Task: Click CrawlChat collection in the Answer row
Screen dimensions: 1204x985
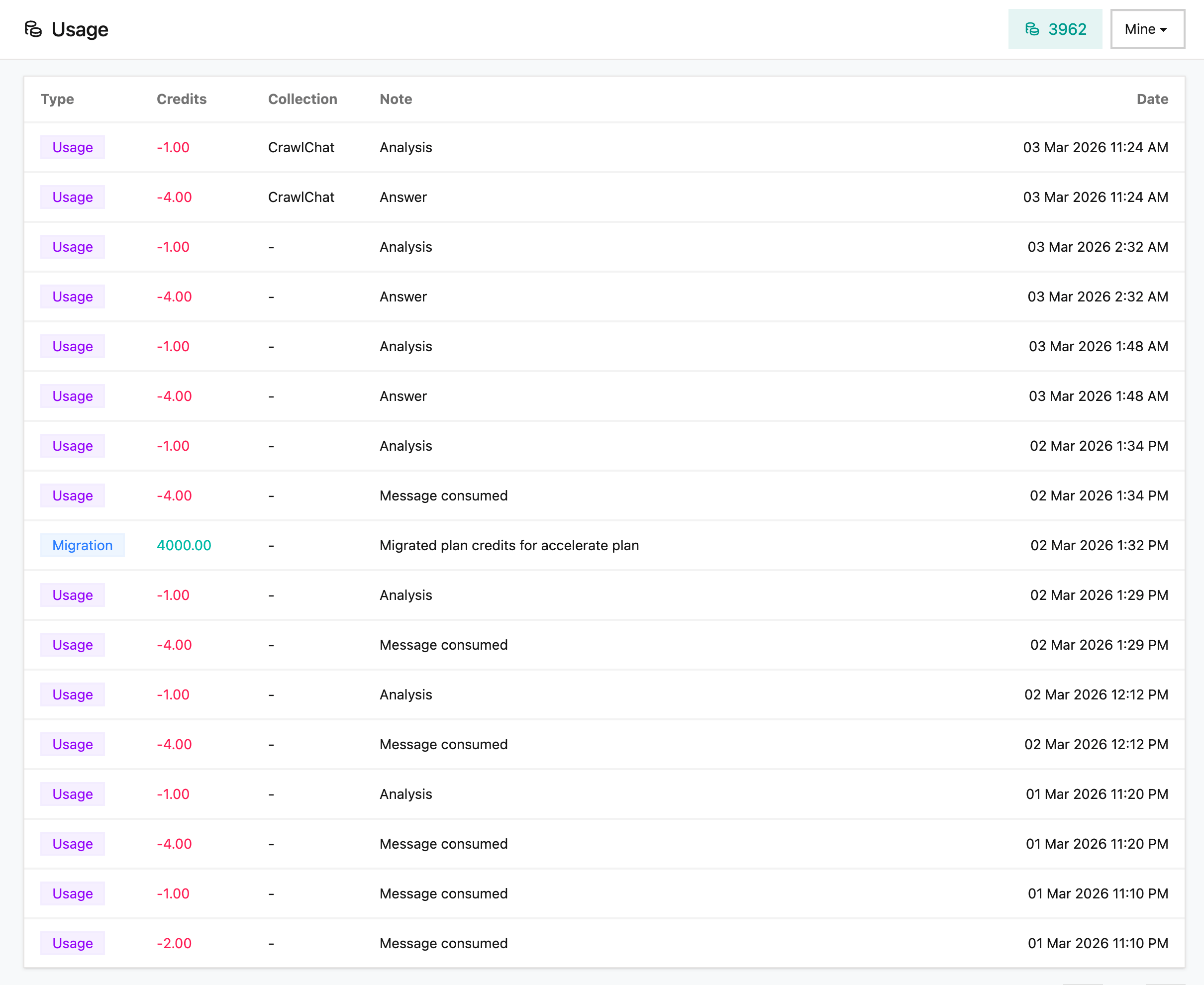Action: tap(301, 197)
